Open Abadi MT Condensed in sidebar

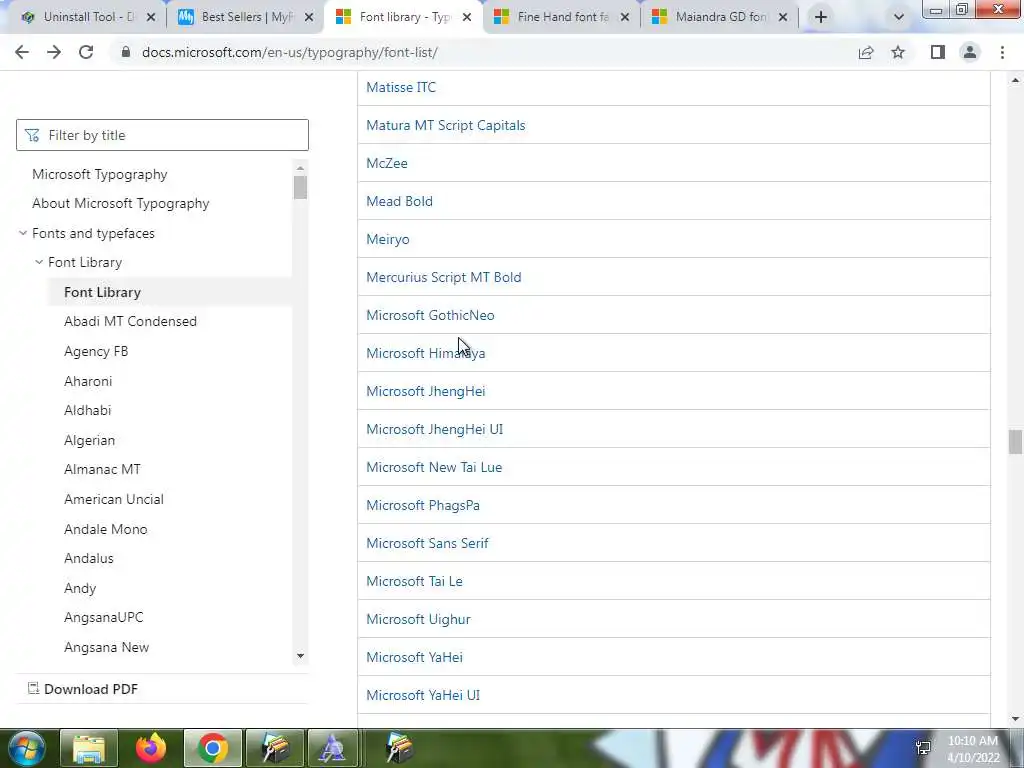click(130, 321)
